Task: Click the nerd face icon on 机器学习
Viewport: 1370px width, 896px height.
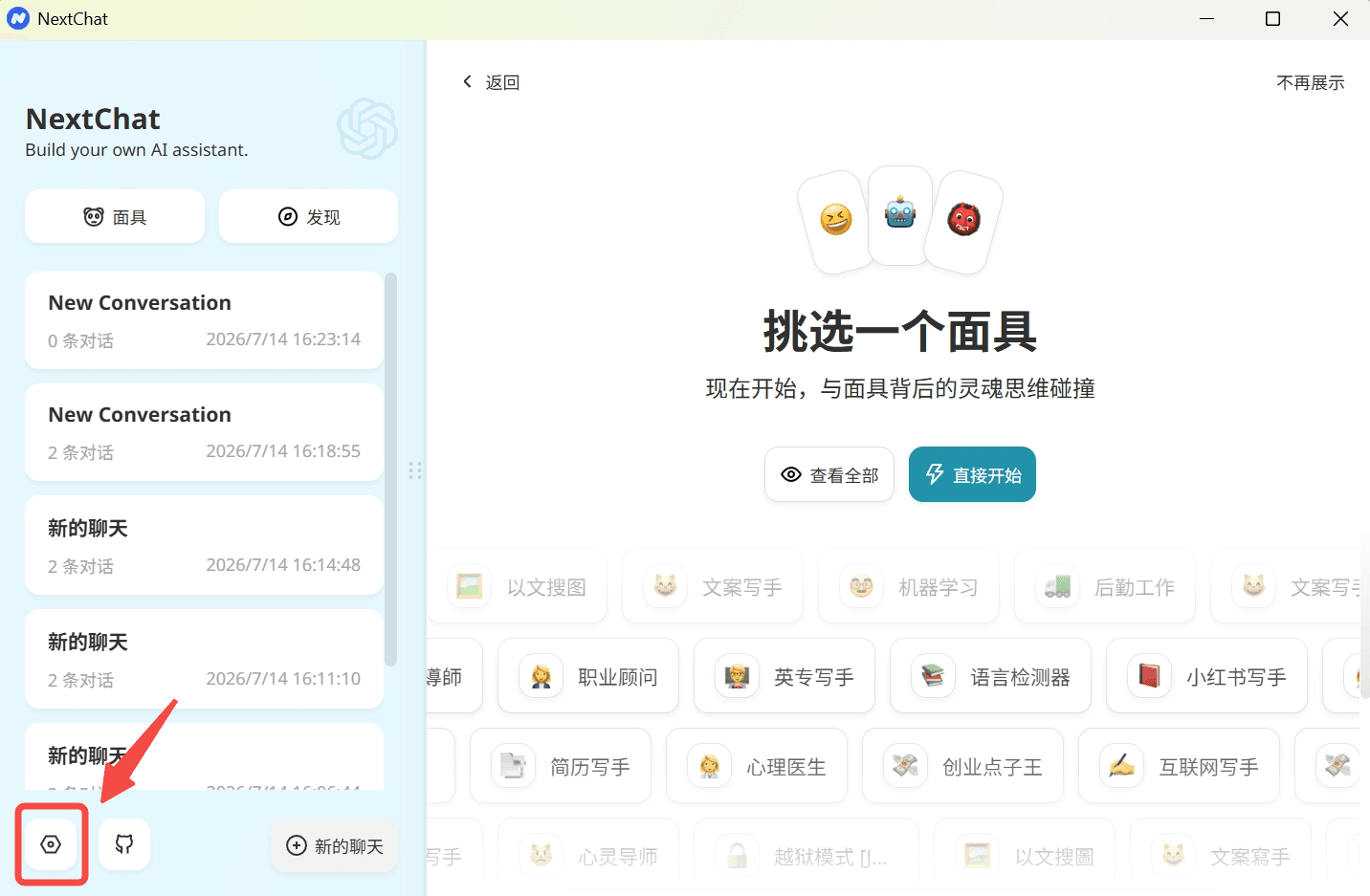Action: (861, 586)
